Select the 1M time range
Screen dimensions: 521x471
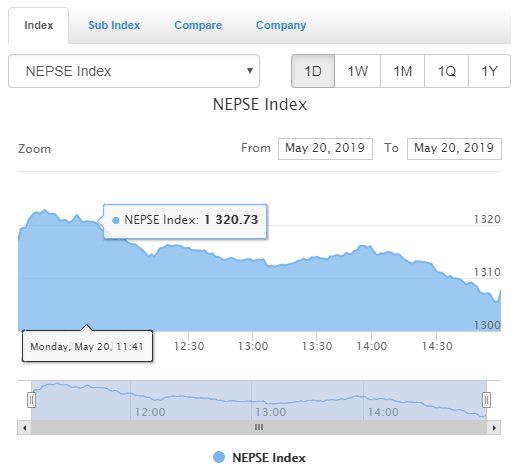point(402,71)
